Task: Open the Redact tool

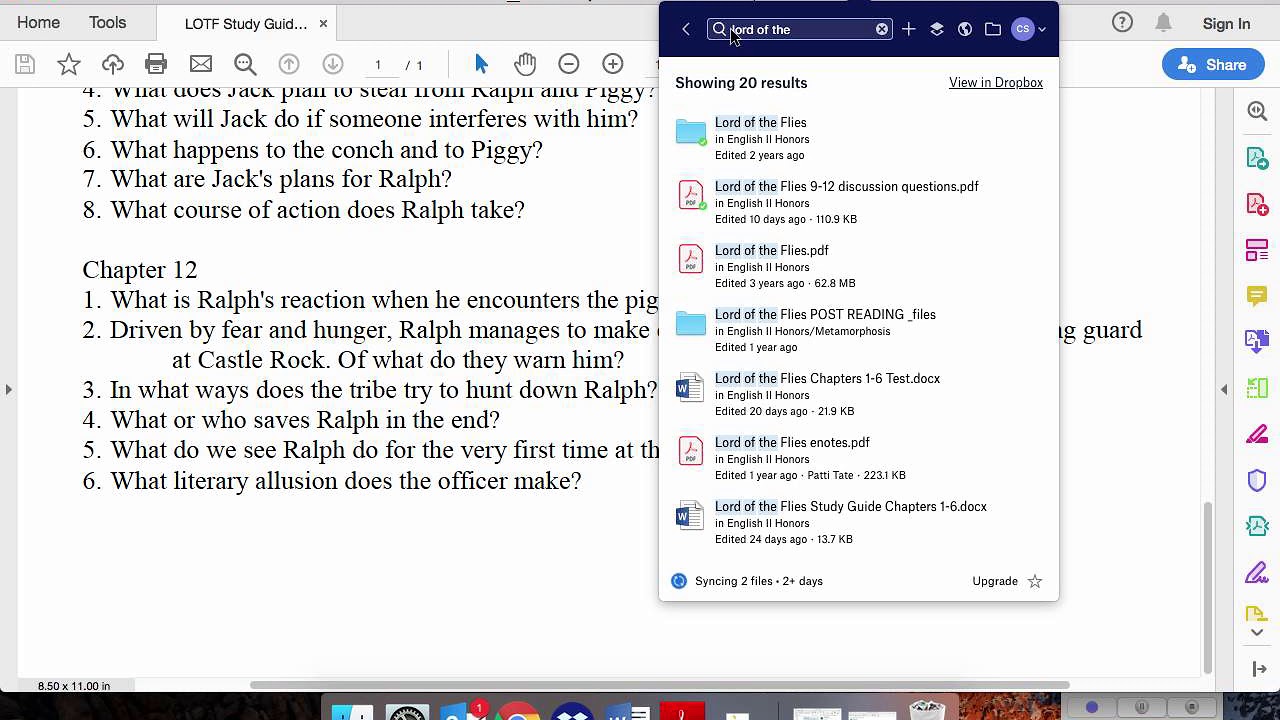Action: (x=1257, y=434)
